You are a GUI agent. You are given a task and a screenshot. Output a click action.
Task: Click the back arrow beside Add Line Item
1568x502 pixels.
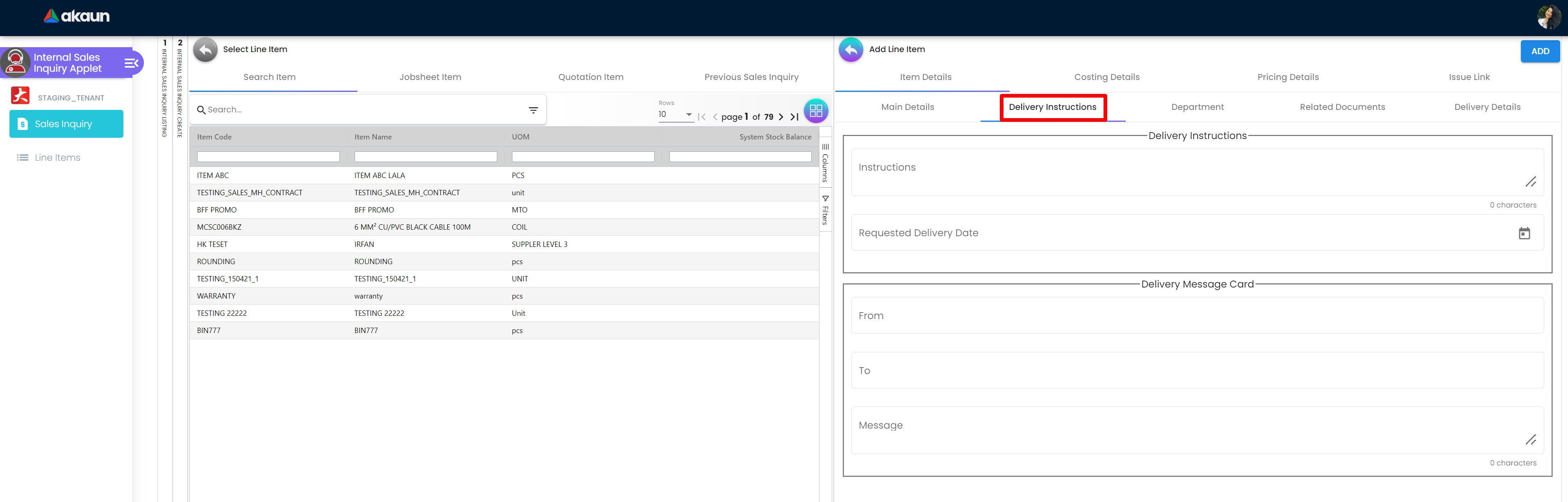click(850, 50)
